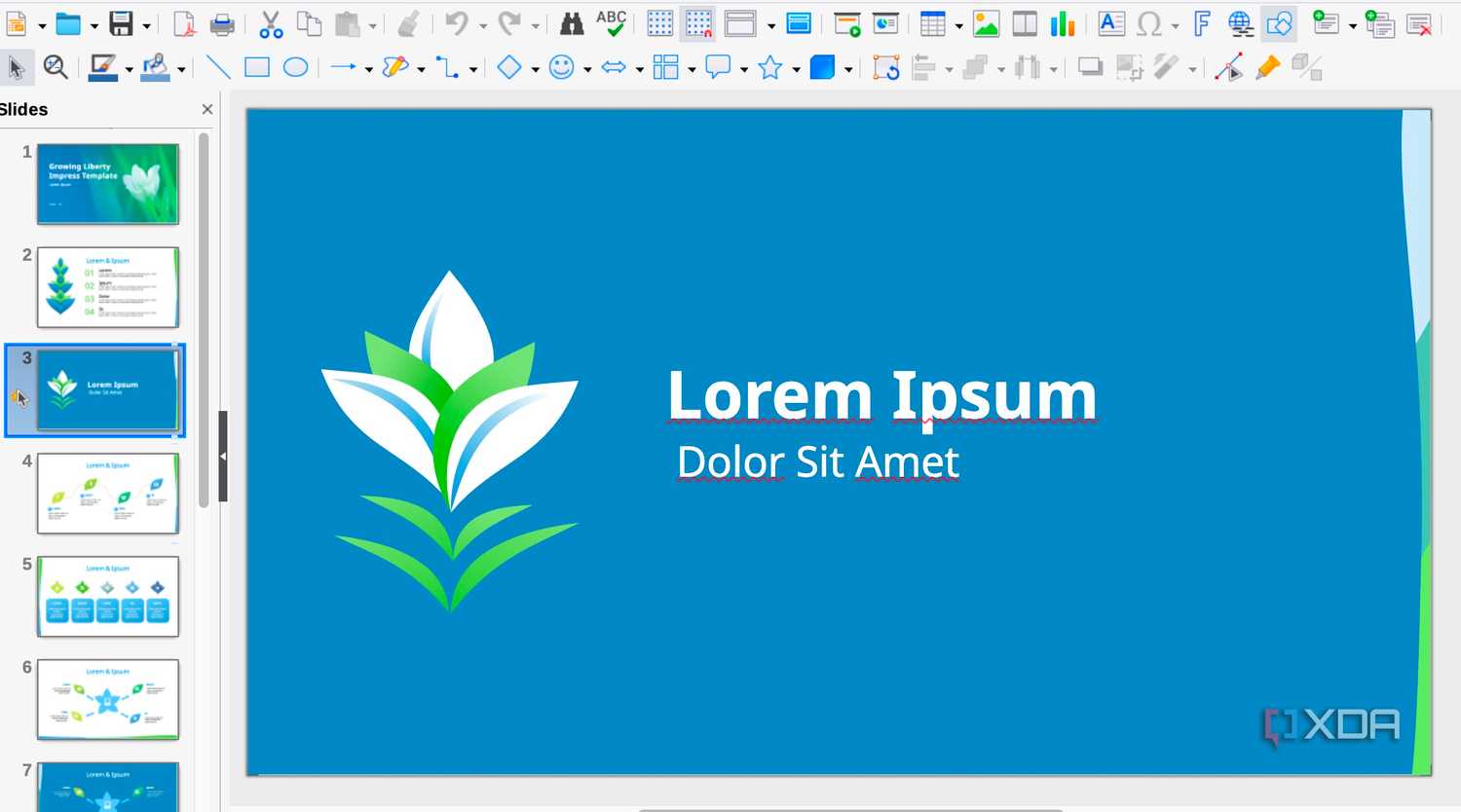The height and width of the screenshot is (812, 1461).
Task: Select the 3D Objects cube tool
Action: [822, 67]
